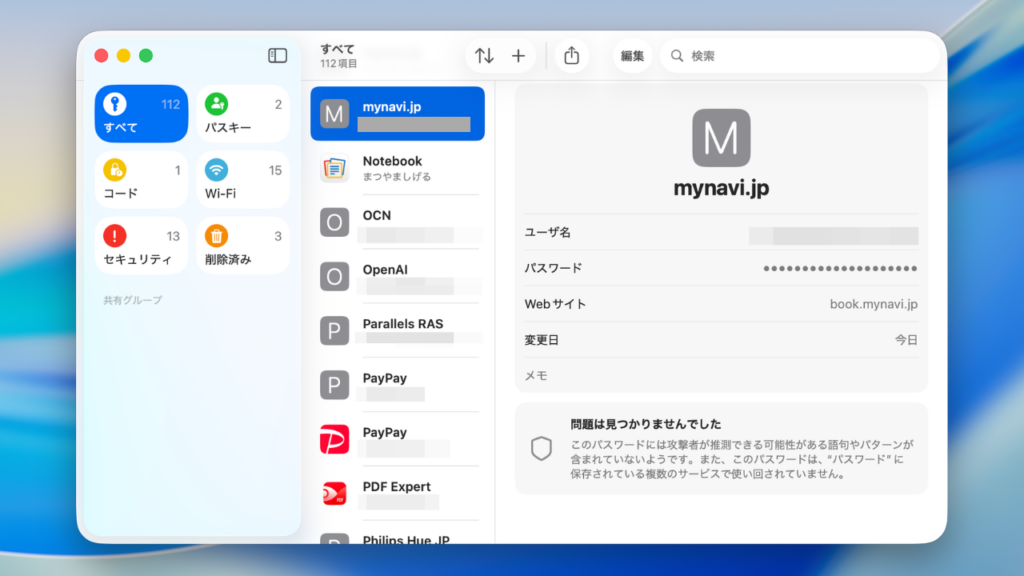This screenshot has width=1024, height=576.
Task: Share mynavi.jp using the share icon
Action: click(x=571, y=56)
